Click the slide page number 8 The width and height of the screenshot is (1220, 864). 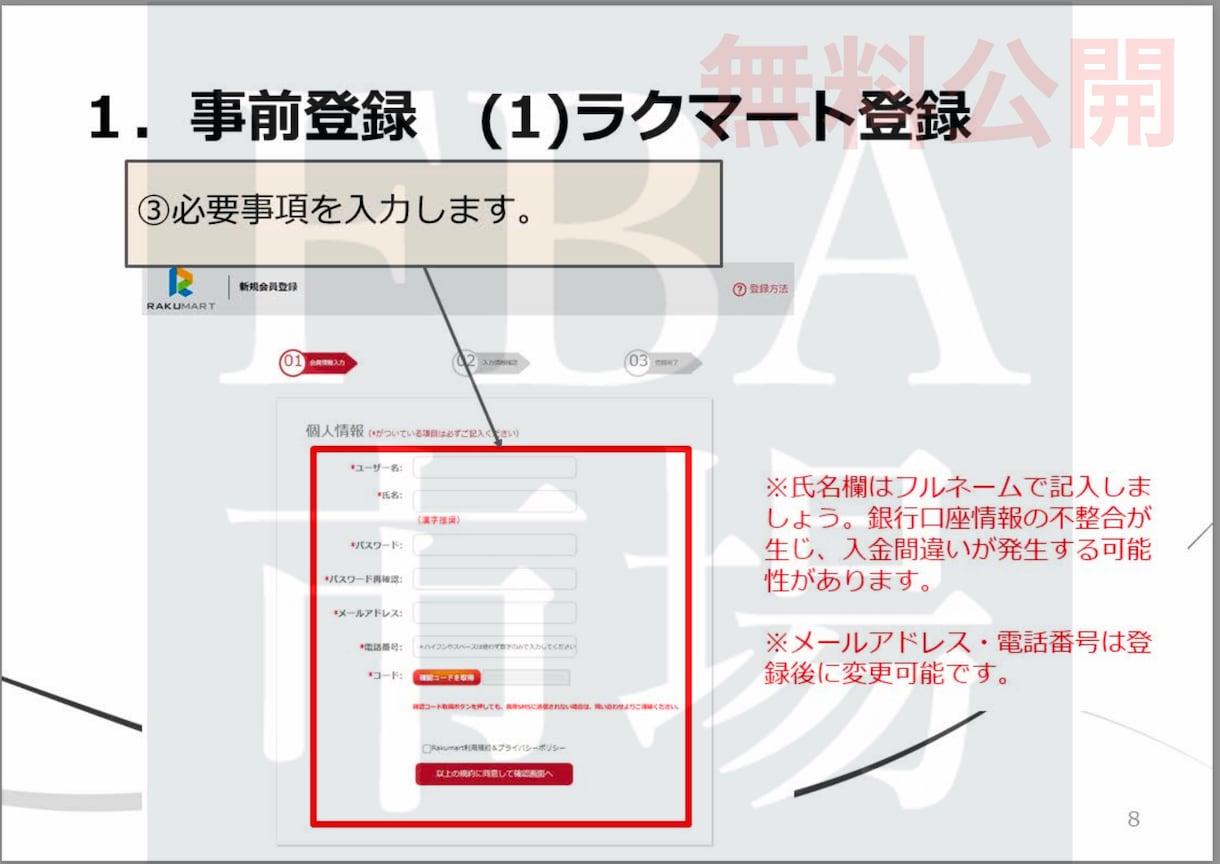pos(1133,820)
